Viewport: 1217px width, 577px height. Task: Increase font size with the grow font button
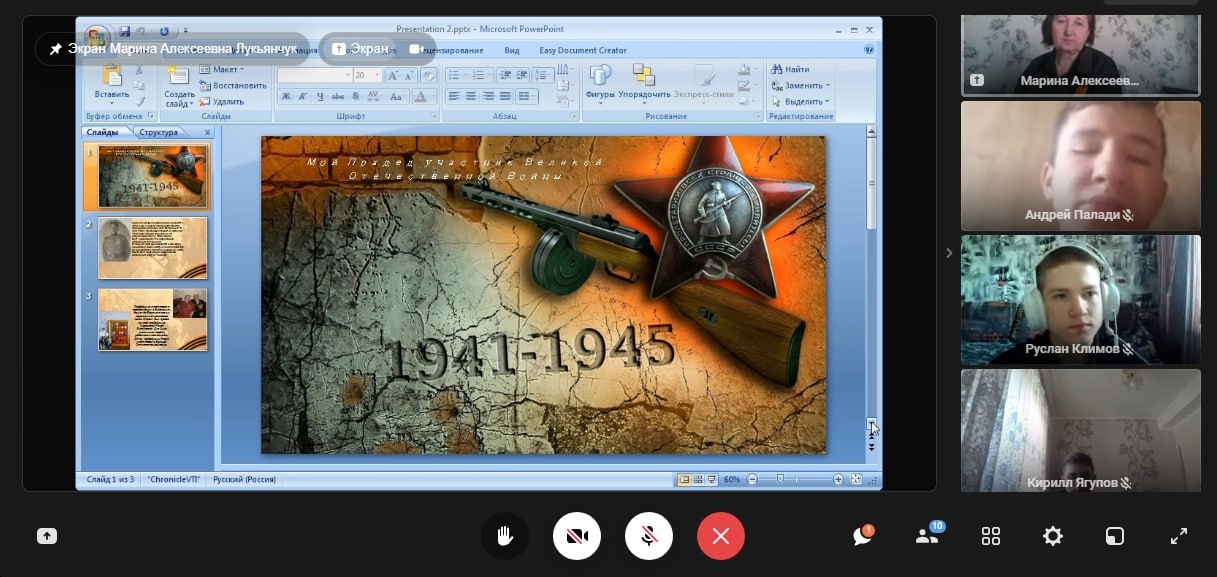(x=392, y=75)
